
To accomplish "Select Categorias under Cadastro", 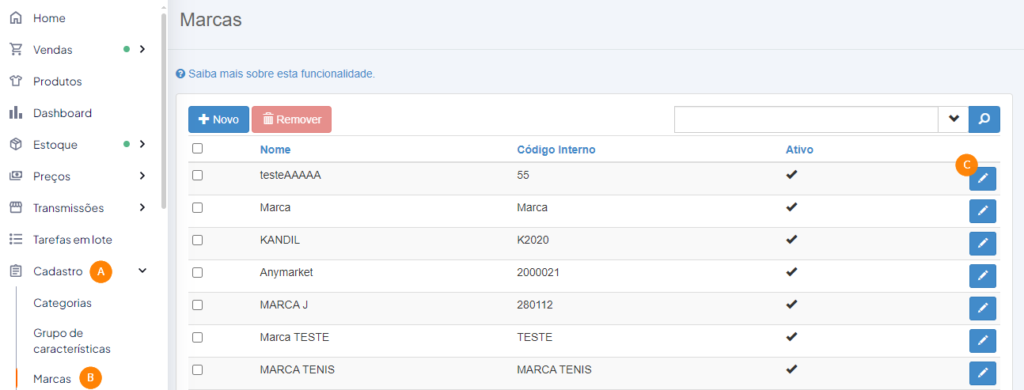I will pos(62,303).
